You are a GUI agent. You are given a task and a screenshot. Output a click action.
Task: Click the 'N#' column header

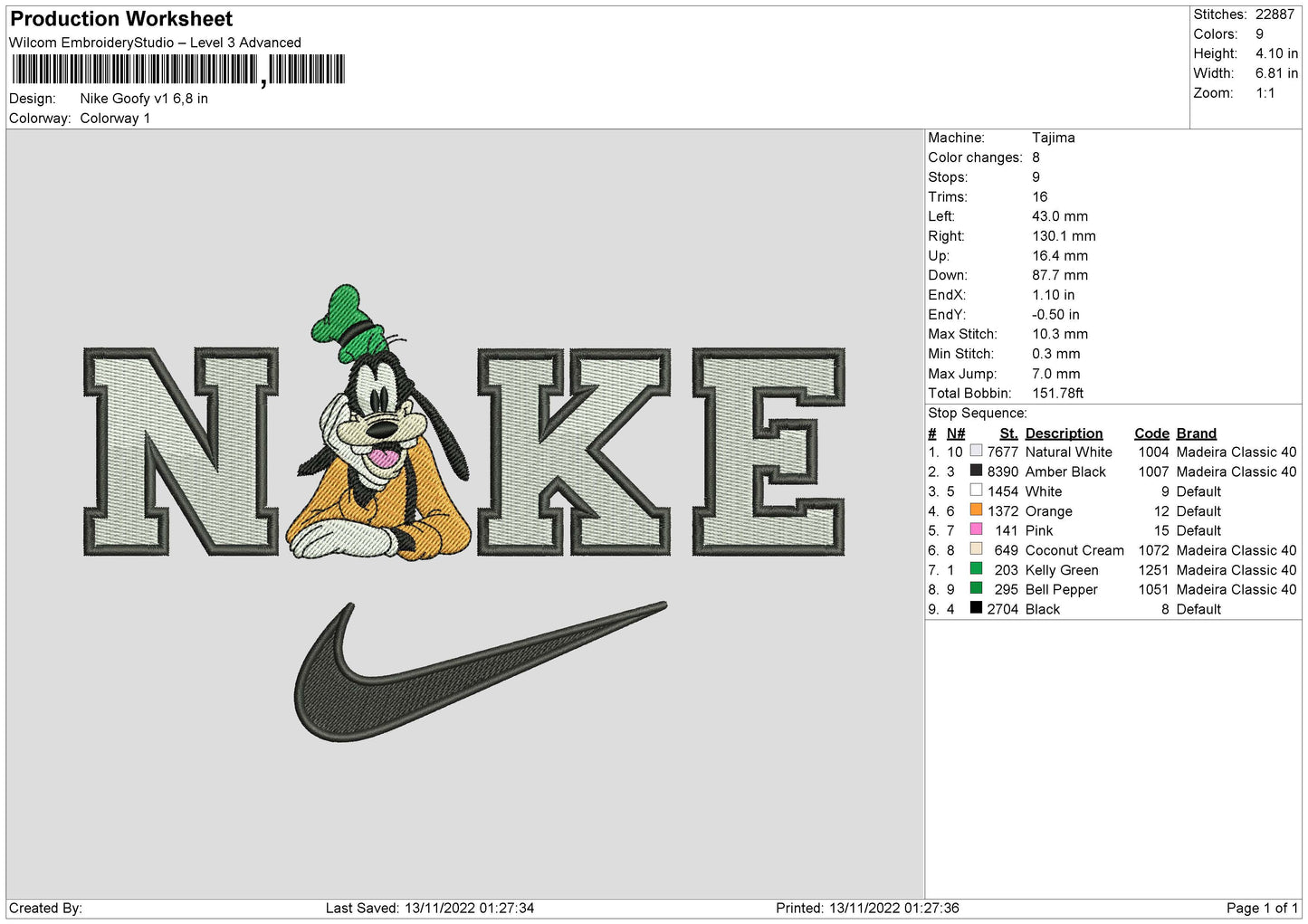click(956, 433)
